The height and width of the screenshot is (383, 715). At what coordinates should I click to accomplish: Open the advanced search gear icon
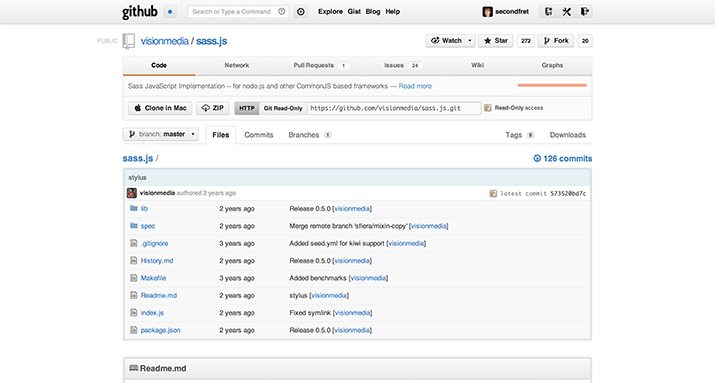click(301, 12)
